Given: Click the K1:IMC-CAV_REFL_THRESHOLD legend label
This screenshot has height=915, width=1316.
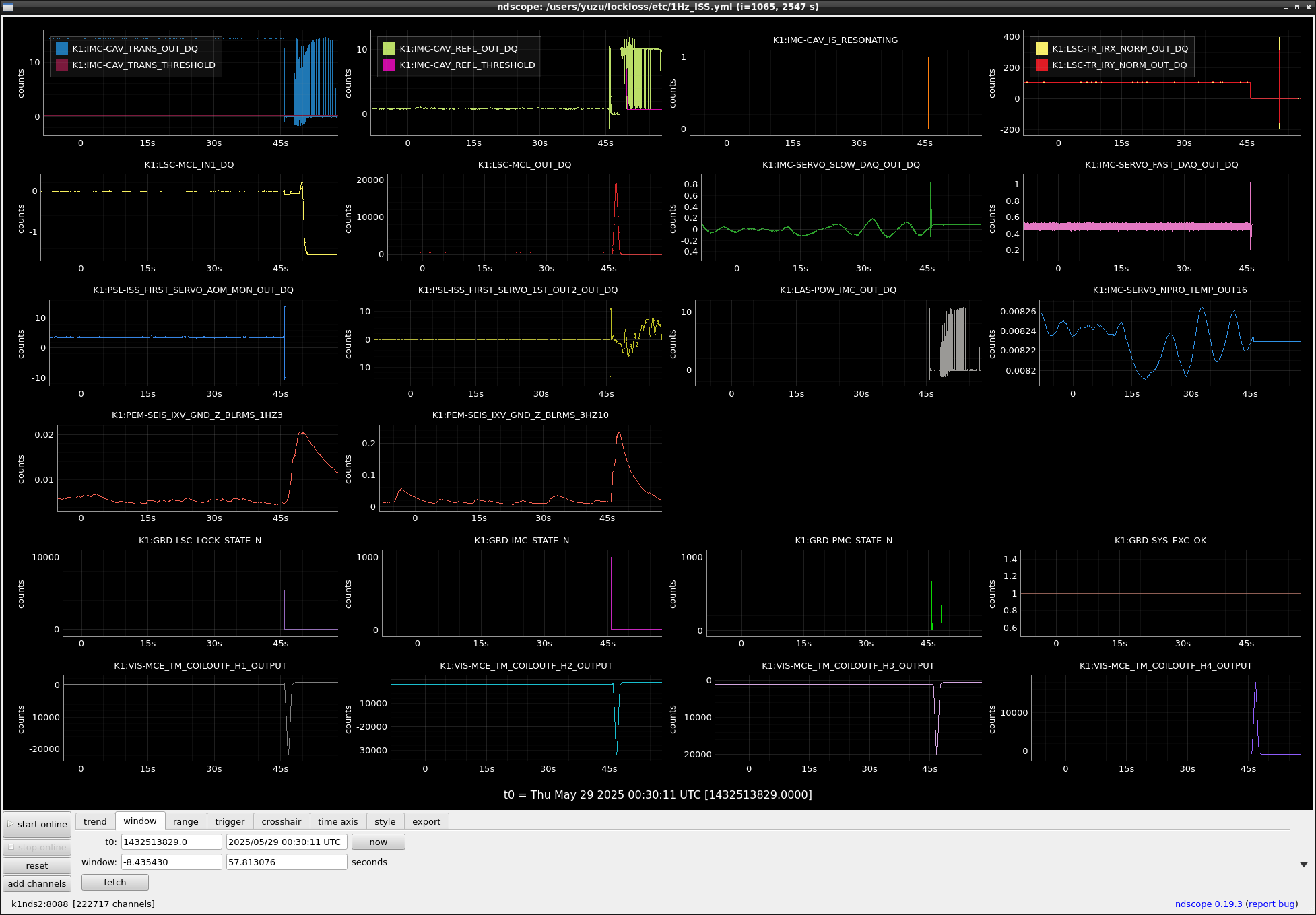Looking at the screenshot, I should [467, 65].
